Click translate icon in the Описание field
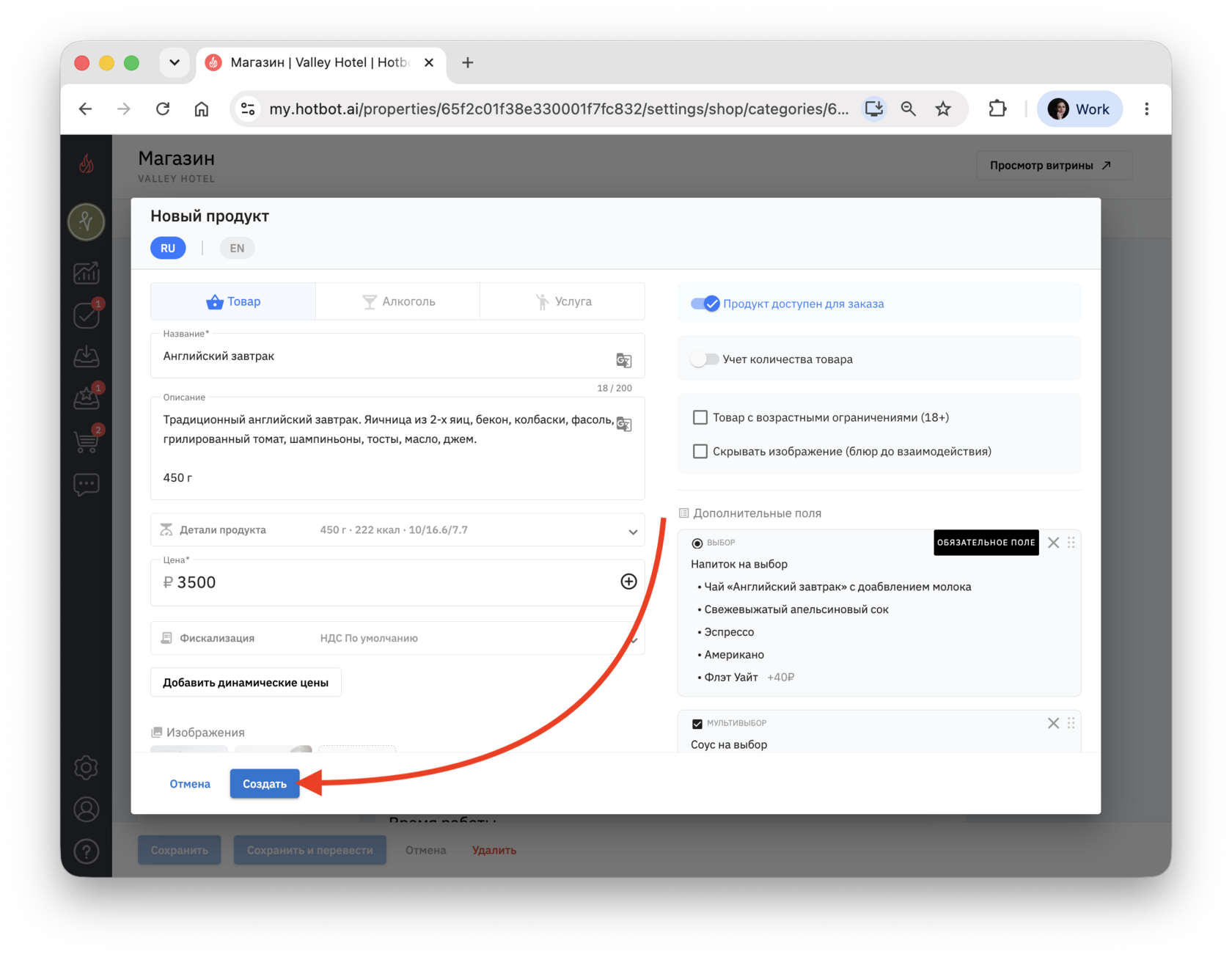Image resolution: width=1232 pixels, height=957 pixels. 624,424
